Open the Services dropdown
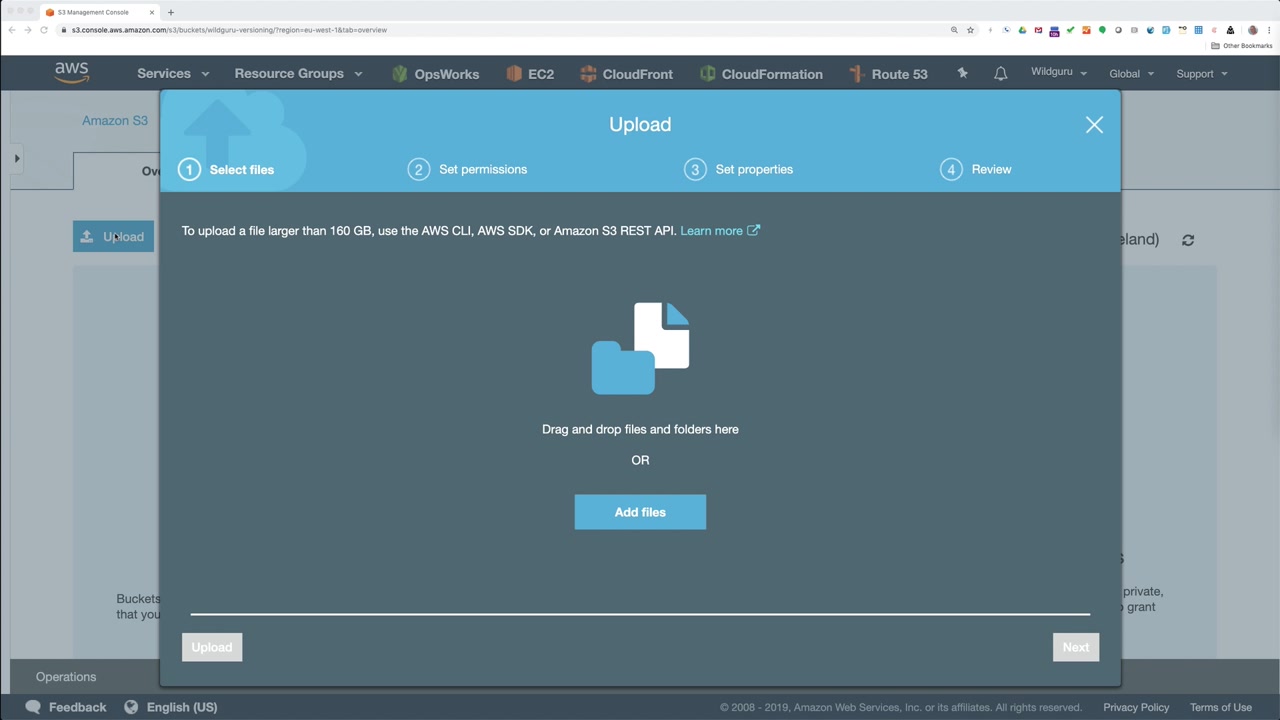 pos(173,74)
